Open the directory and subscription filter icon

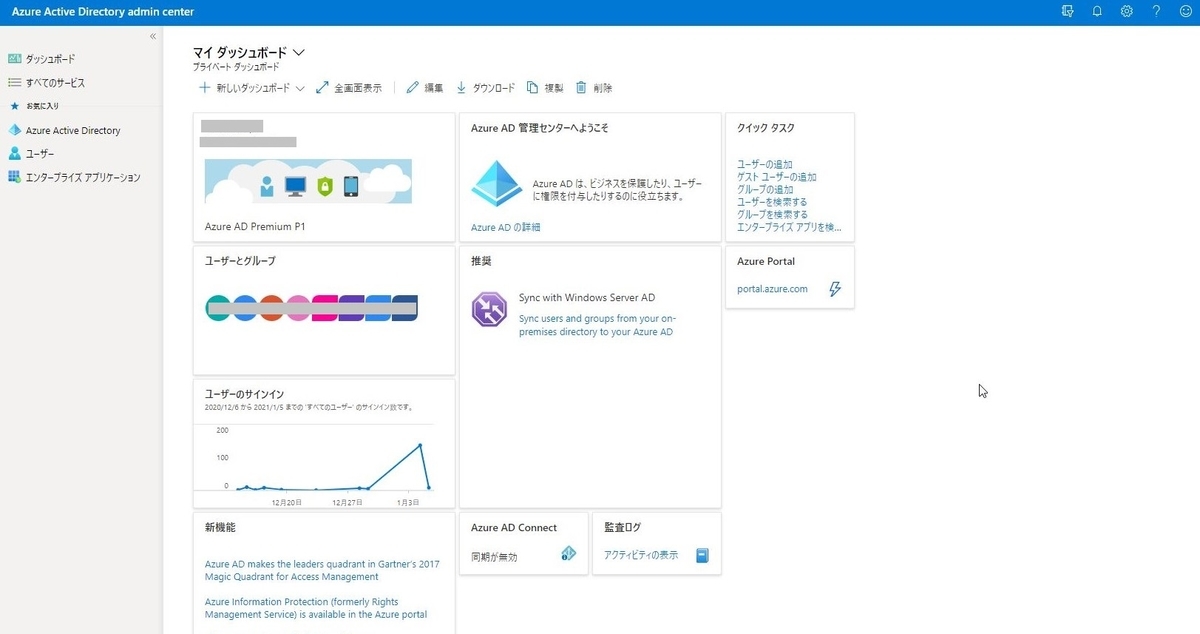tap(1067, 11)
